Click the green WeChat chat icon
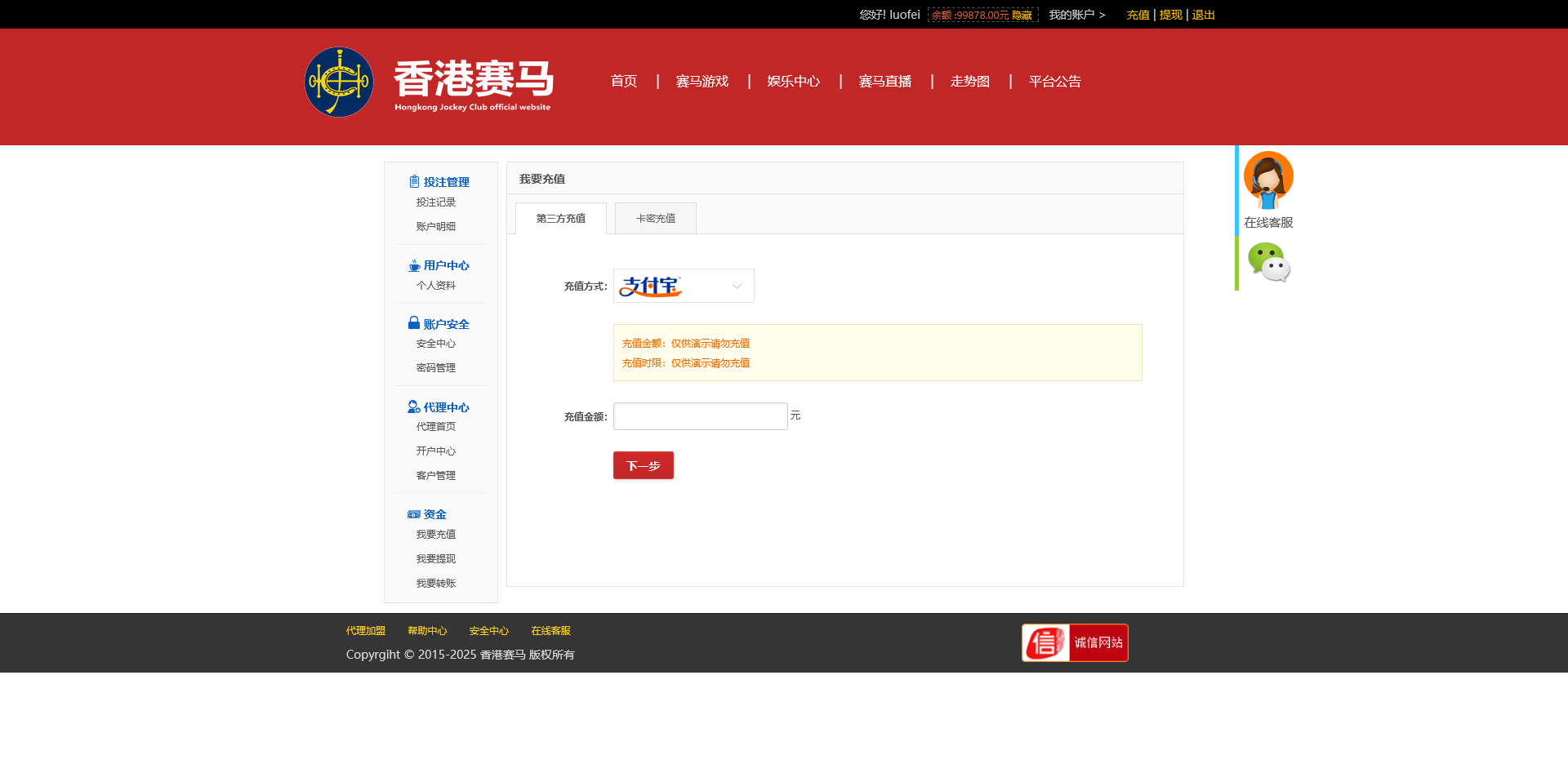 (1267, 263)
